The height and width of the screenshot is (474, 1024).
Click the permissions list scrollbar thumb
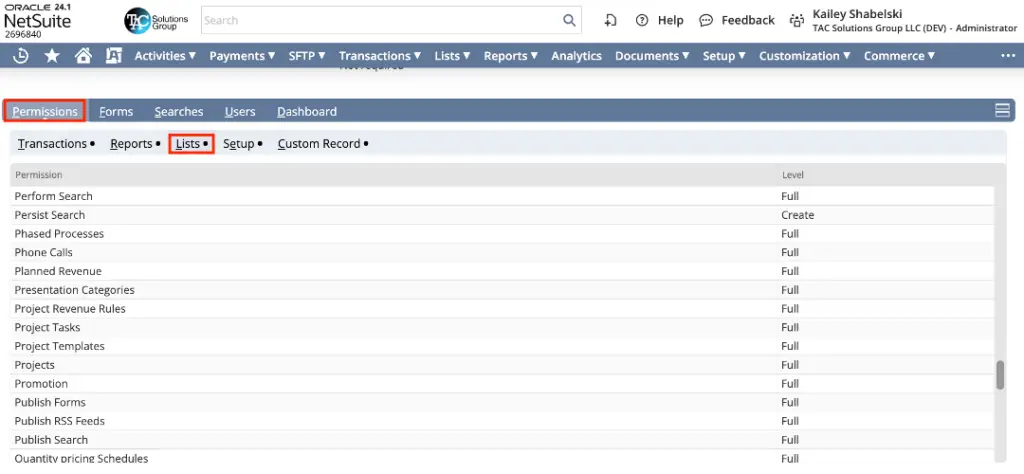click(1000, 375)
